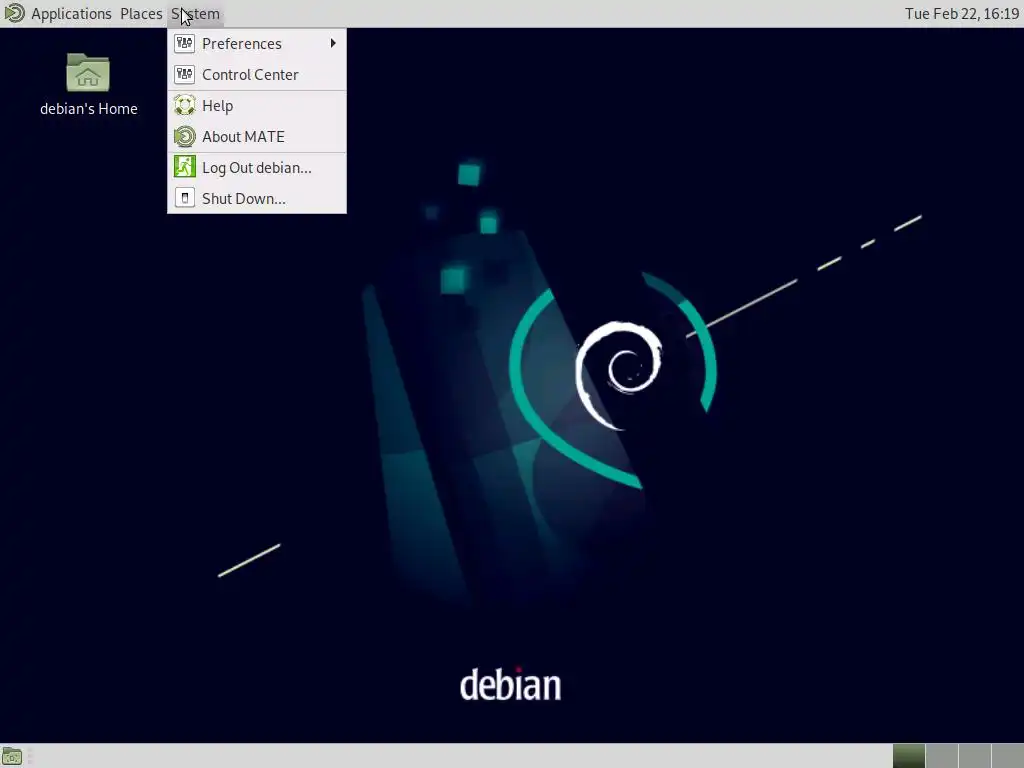Screen dimensions: 1024x768
Task: Switch to the second workspace in the switcher
Action: click(942, 756)
